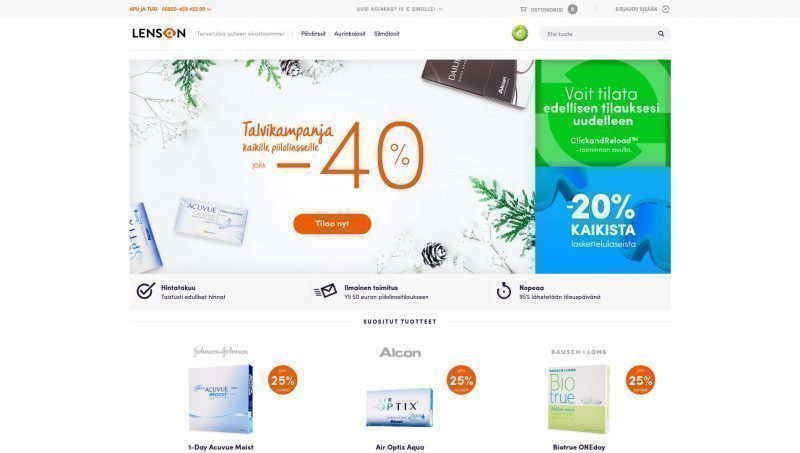Open the Silmälasit menu

coord(387,34)
